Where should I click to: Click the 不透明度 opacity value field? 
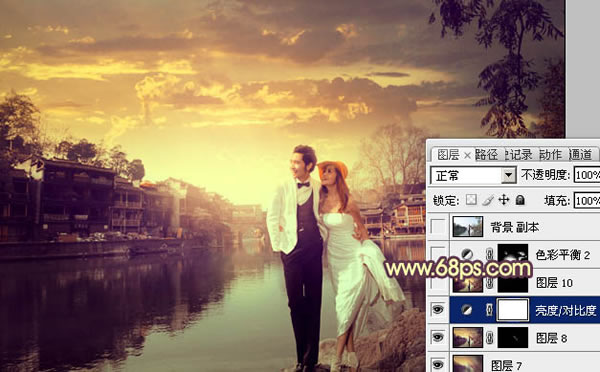(587, 175)
